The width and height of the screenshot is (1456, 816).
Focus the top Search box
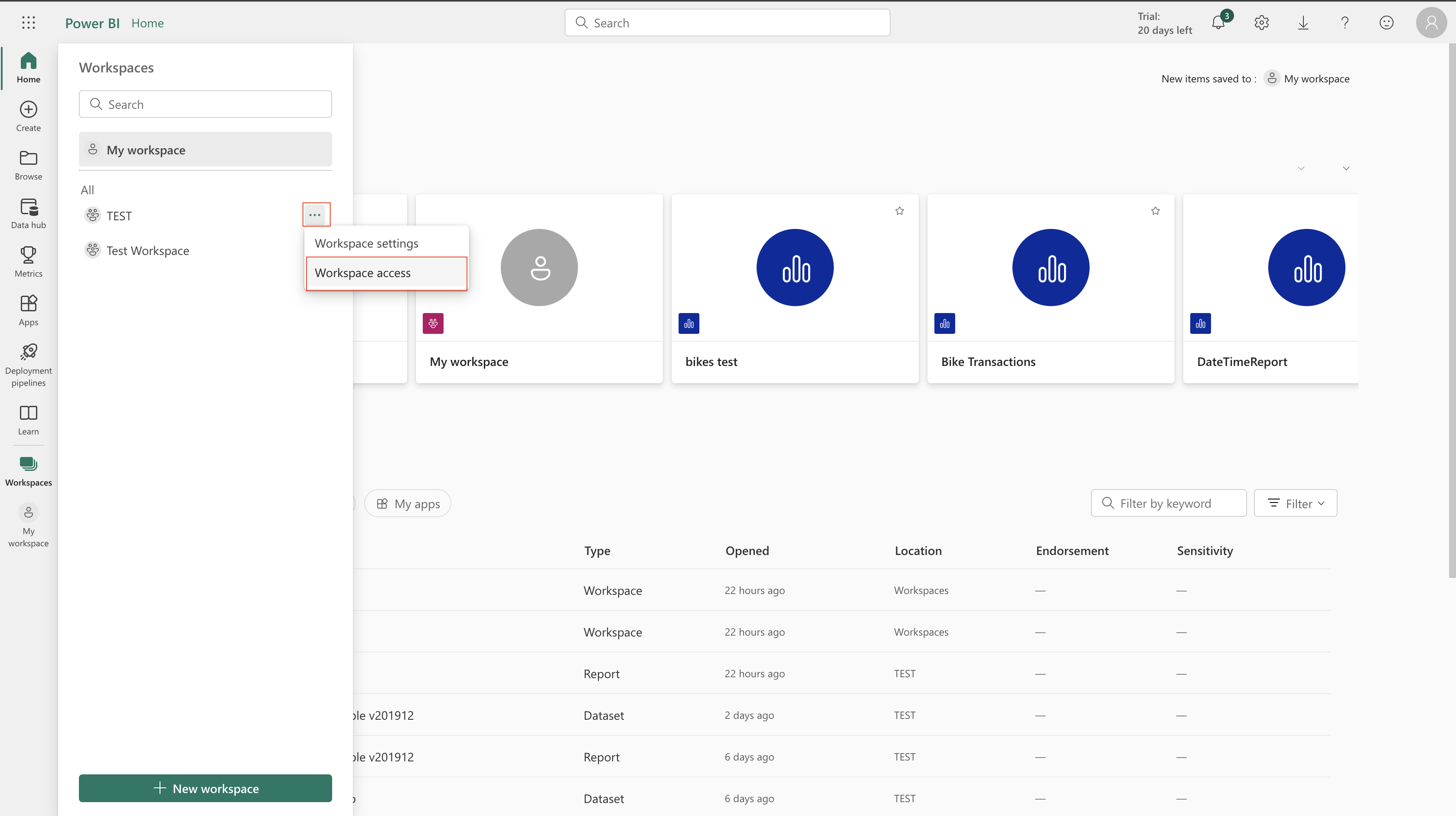(728, 23)
